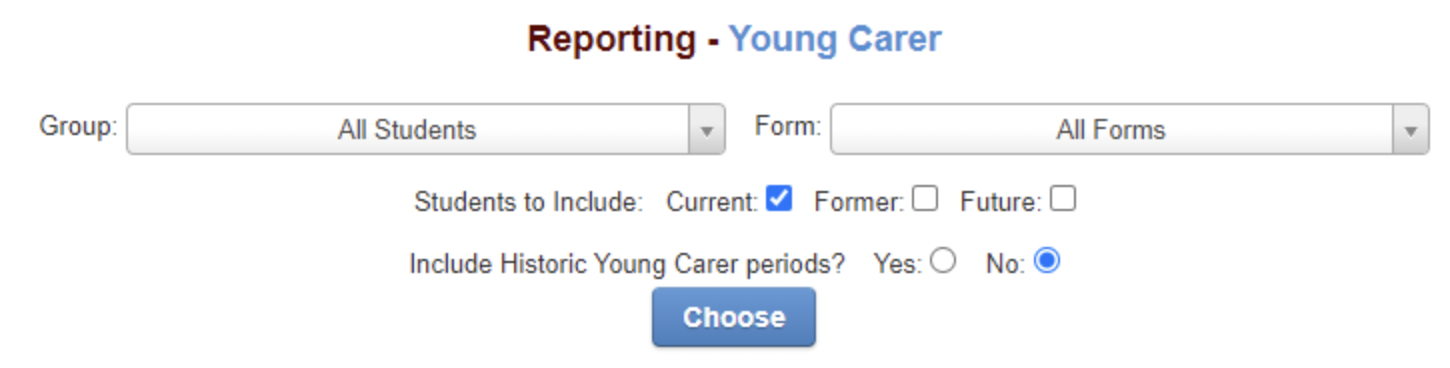Click the "Former:" label text
This screenshot has height=368, width=1450.
pos(859,202)
